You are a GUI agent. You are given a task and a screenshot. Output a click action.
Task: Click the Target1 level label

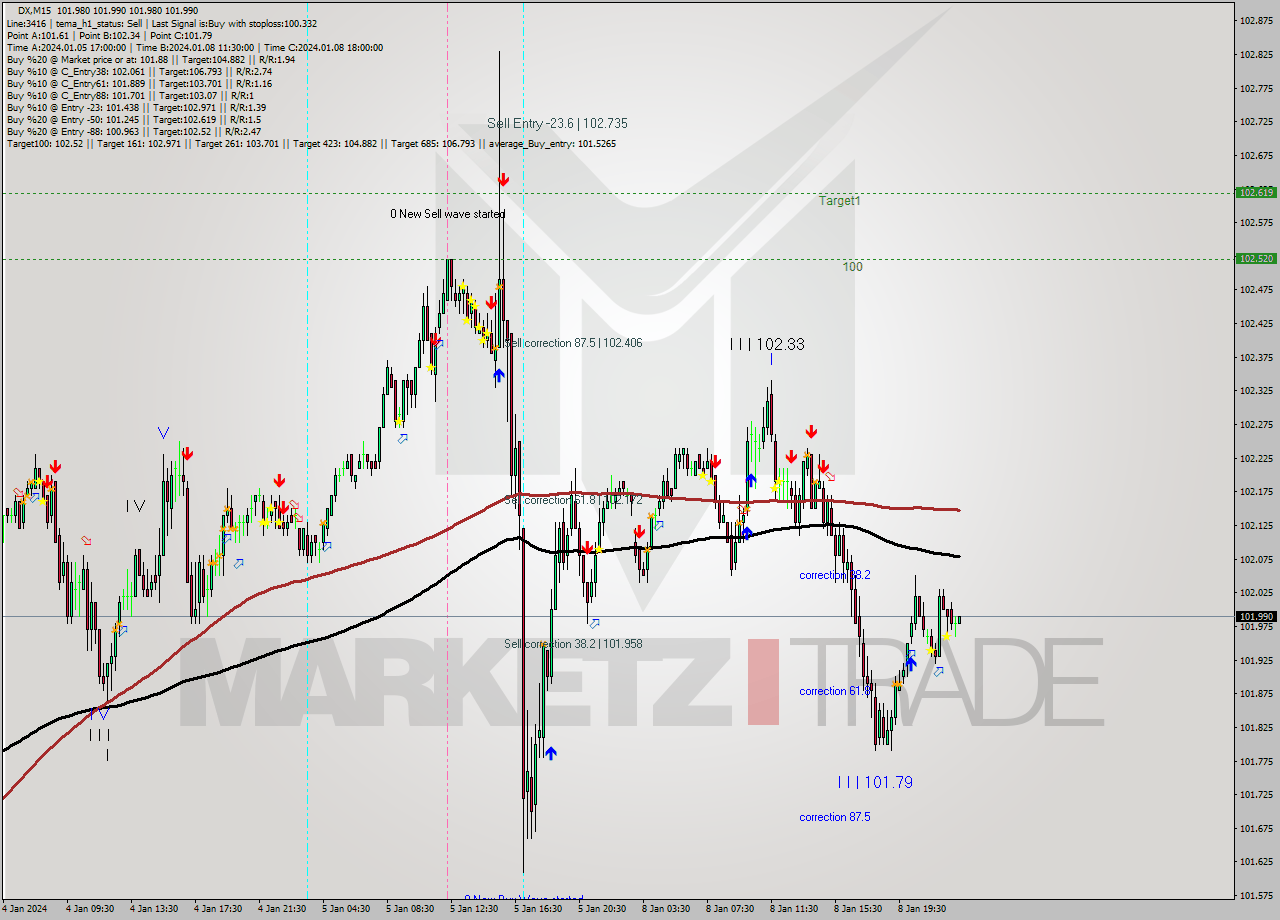click(839, 201)
